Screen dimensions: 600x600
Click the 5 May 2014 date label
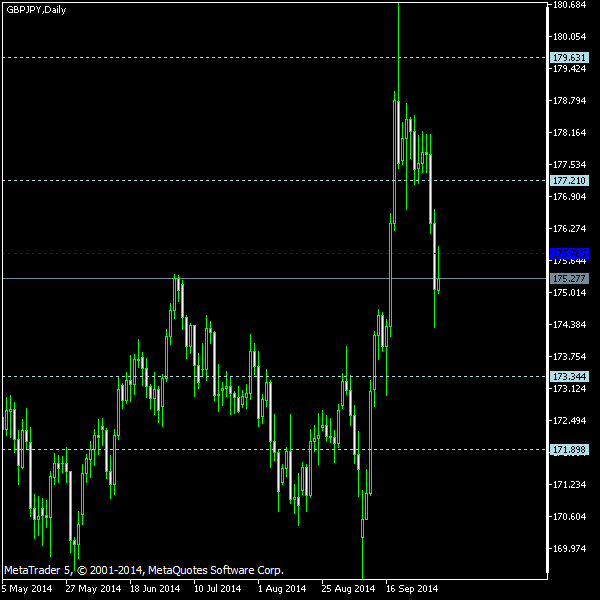click(27, 589)
